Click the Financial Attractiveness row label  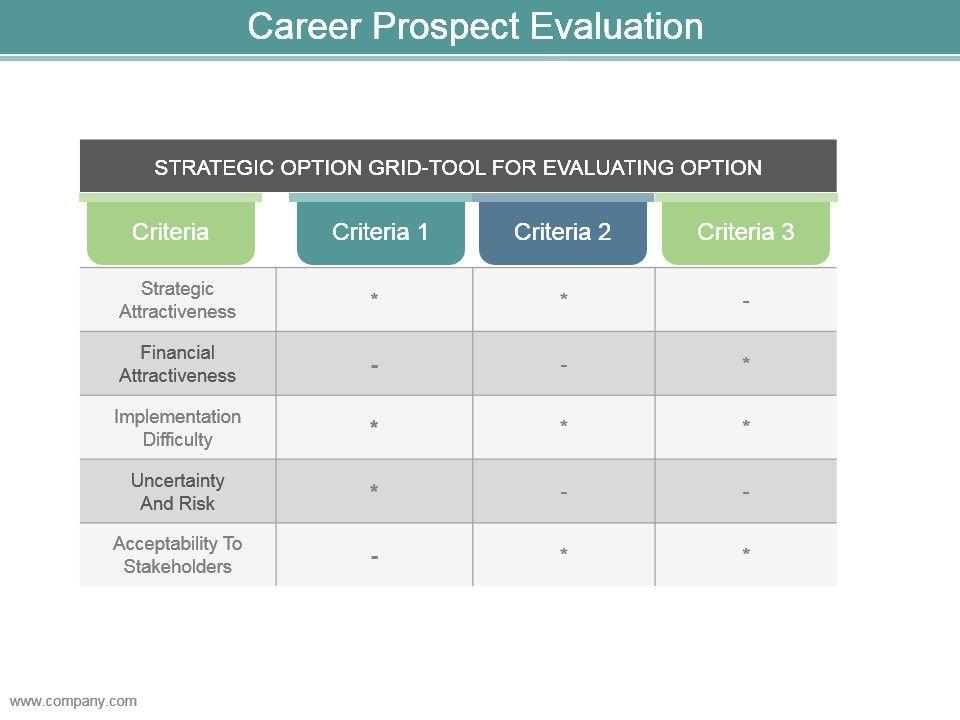click(177, 364)
